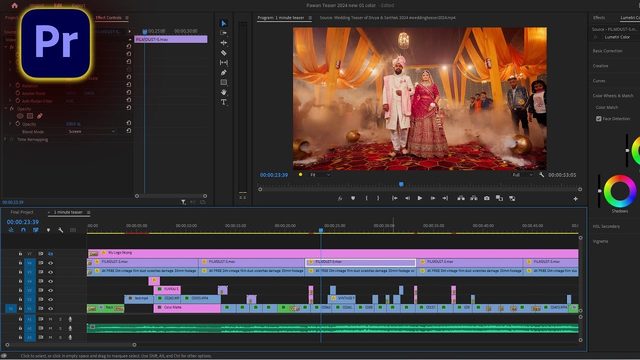Go to Out point
Image resolution: width=640 pixels, height=360 pixels.
click(x=445, y=198)
